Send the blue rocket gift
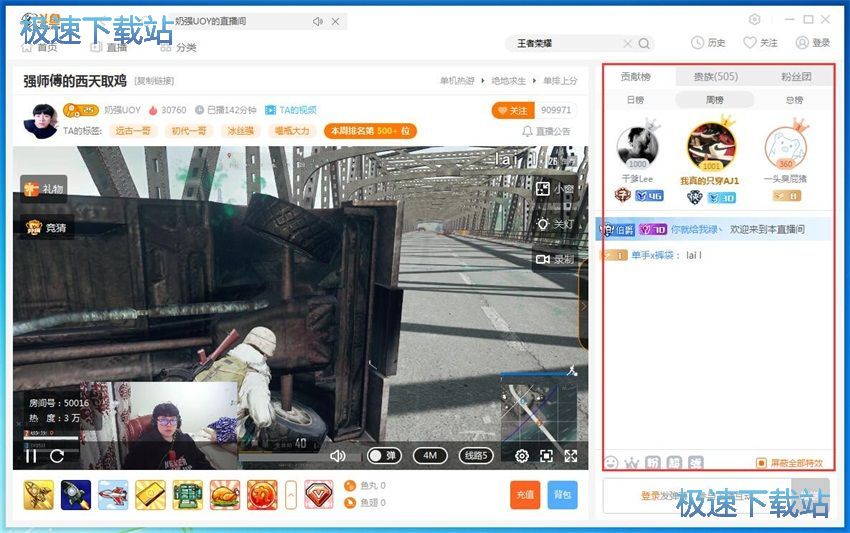The image size is (850, 533). click(x=76, y=495)
